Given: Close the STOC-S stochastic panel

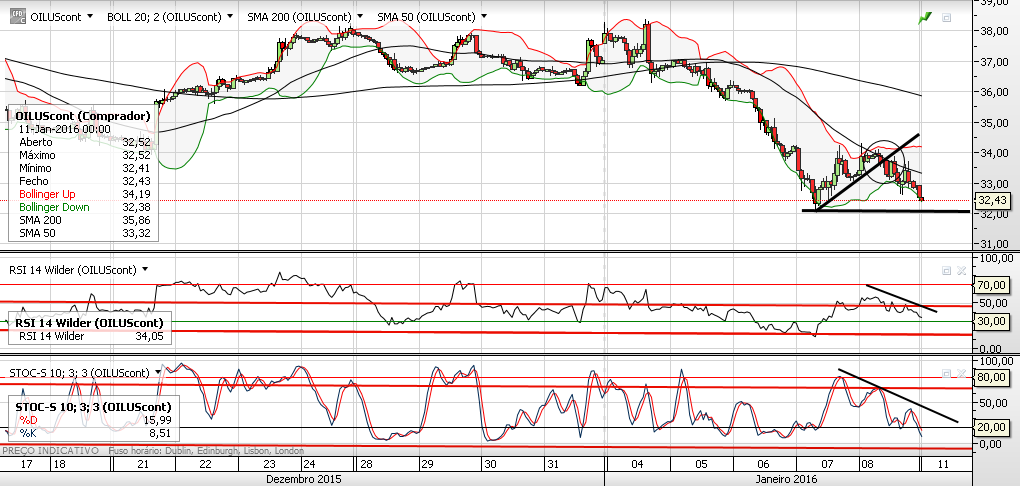Looking at the screenshot, I should point(962,373).
